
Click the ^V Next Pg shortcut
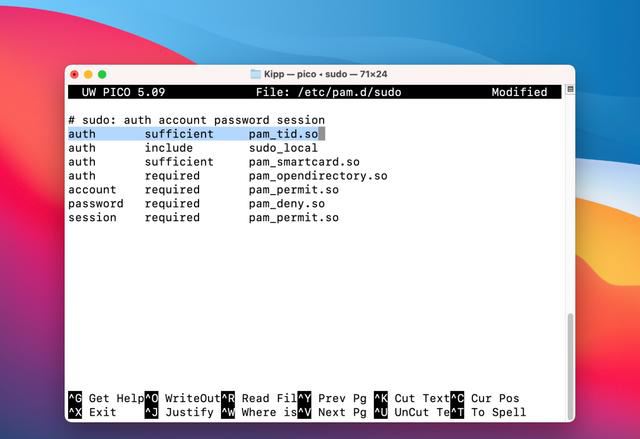coord(334,412)
